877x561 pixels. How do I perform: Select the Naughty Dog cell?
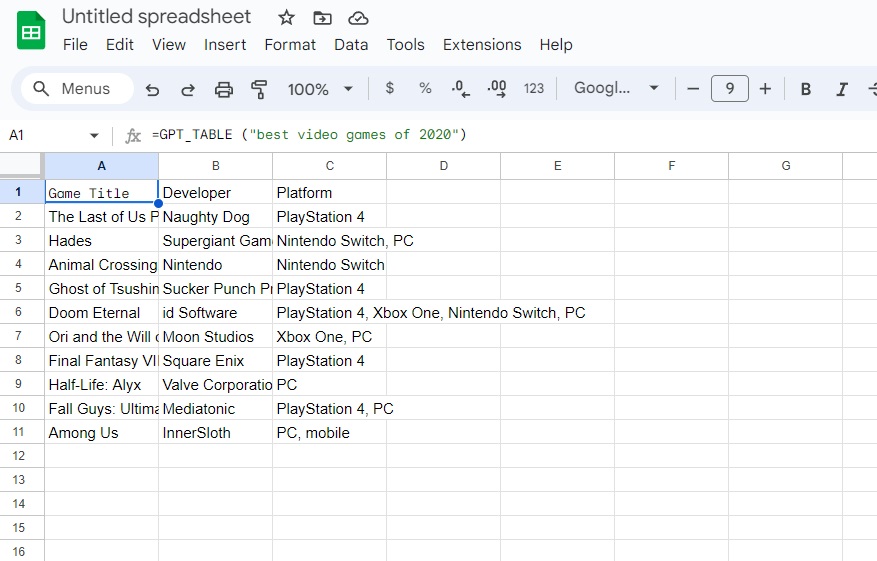pos(216,216)
